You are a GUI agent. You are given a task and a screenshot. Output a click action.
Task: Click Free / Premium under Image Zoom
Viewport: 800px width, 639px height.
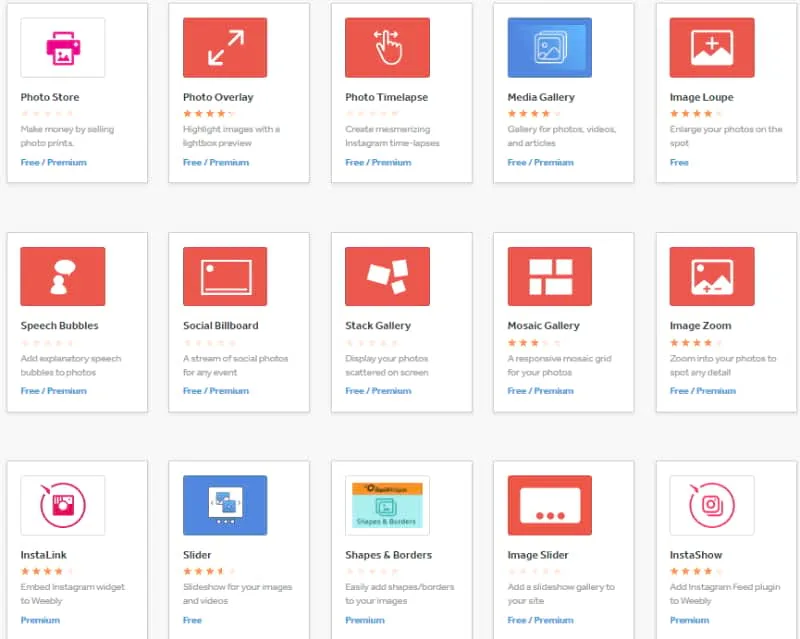703,391
